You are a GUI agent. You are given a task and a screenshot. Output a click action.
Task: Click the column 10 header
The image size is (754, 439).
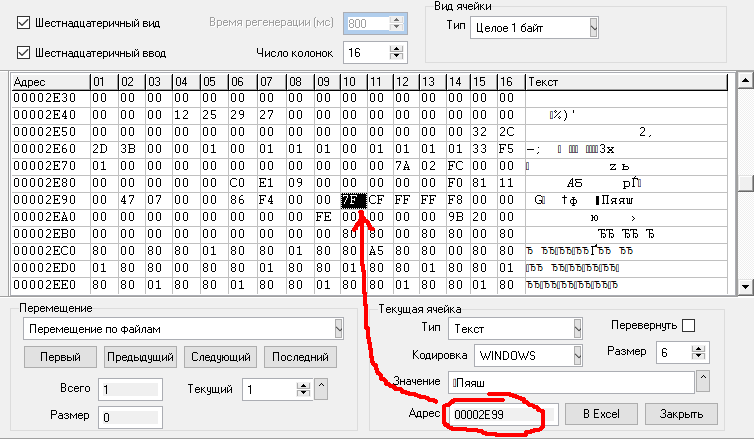coord(353,82)
